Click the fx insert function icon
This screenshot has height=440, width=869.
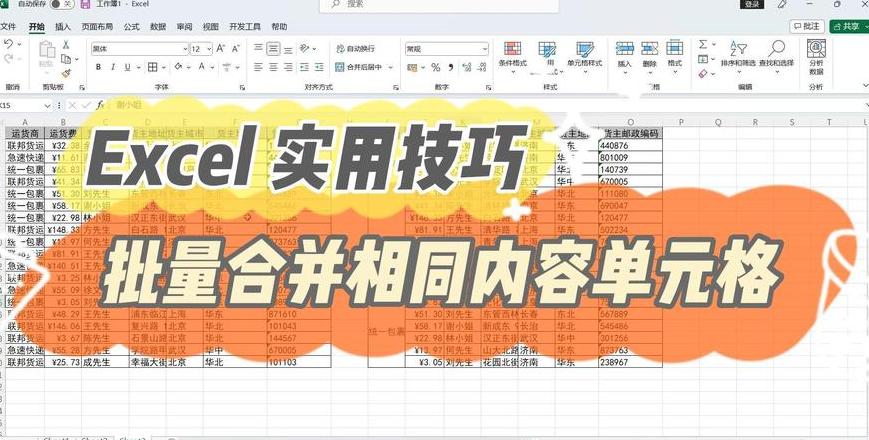click(x=100, y=105)
